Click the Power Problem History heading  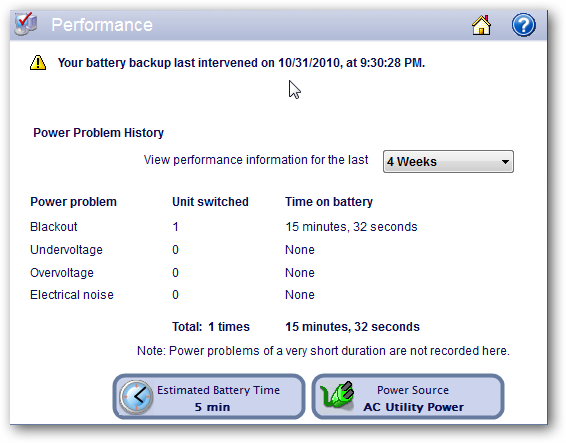pos(99,133)
